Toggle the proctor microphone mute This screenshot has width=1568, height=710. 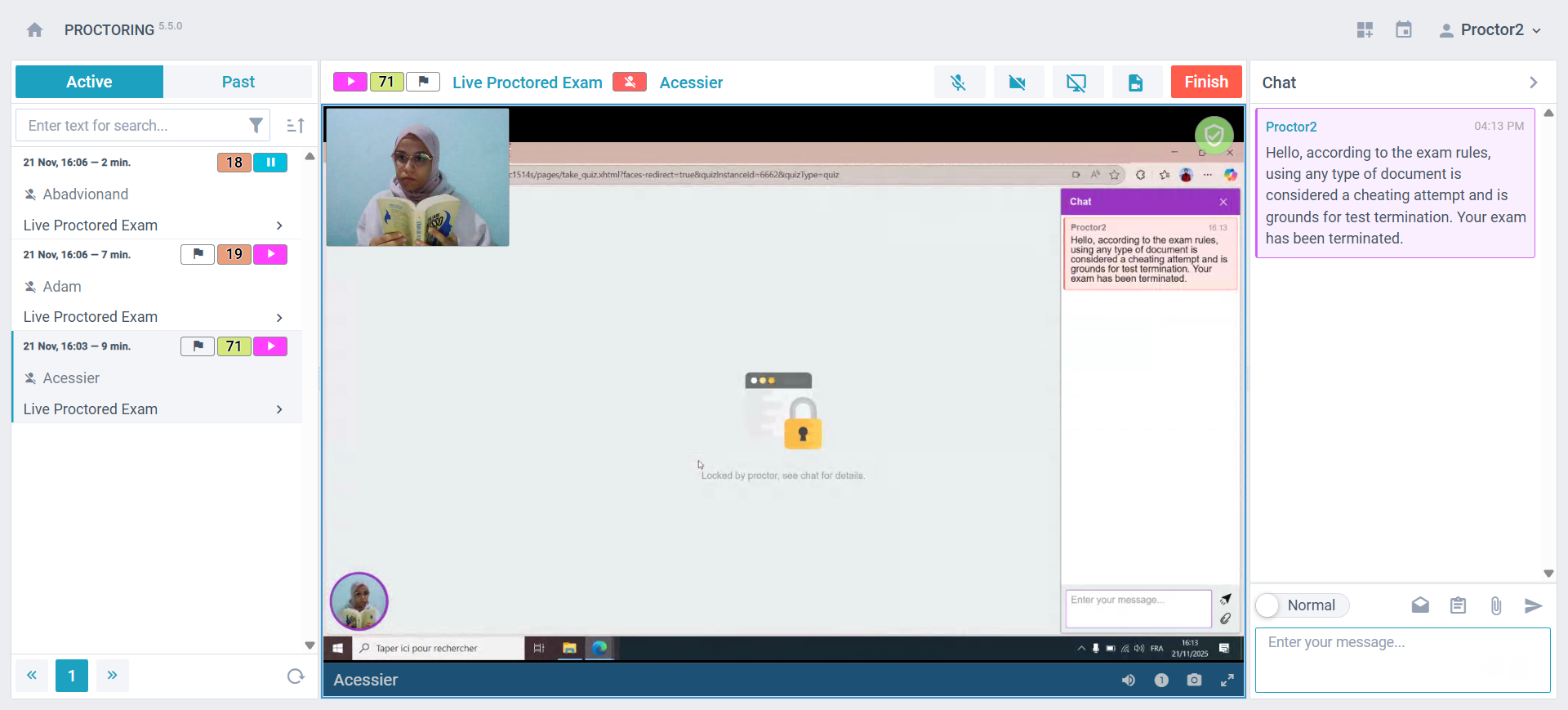tap(959, 82)
